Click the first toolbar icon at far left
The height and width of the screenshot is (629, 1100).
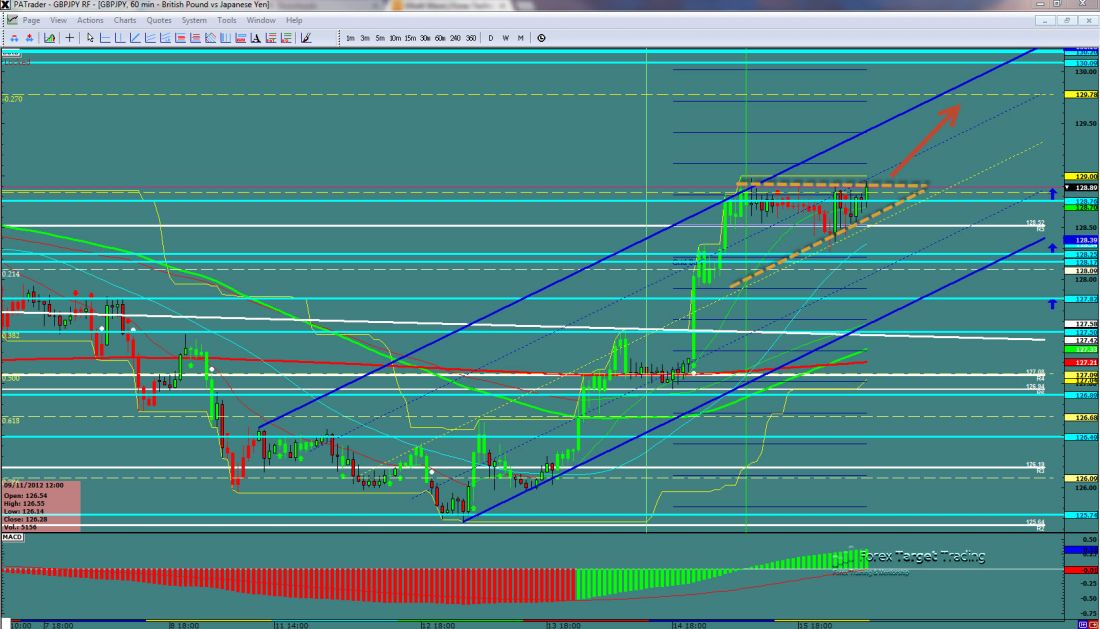pyautogui.click(x=14, y=38)
